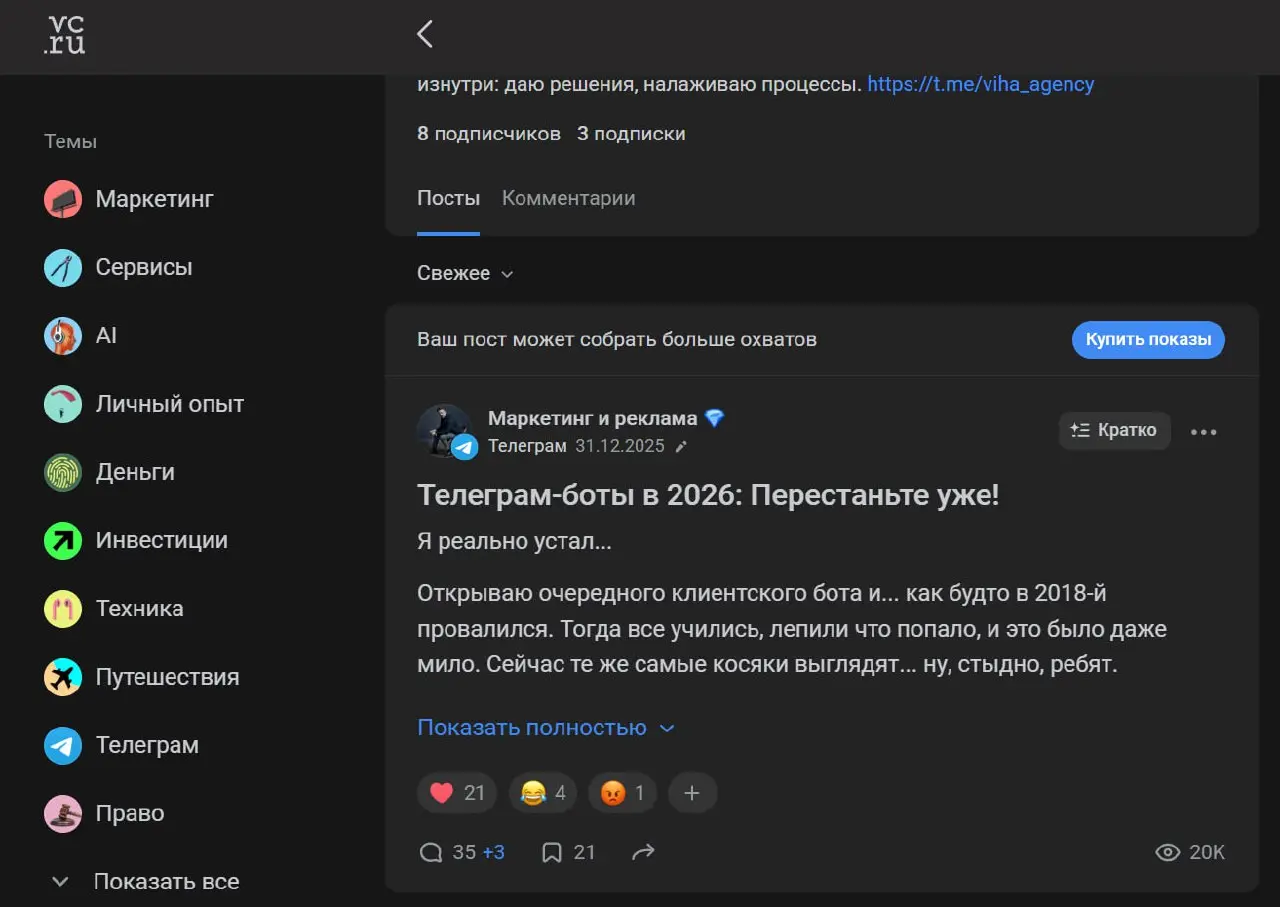The width and height of the screenshot is (1280, 907).
Task: Open the t.me/viha_agency link
Action: click(x=980, y=84)
